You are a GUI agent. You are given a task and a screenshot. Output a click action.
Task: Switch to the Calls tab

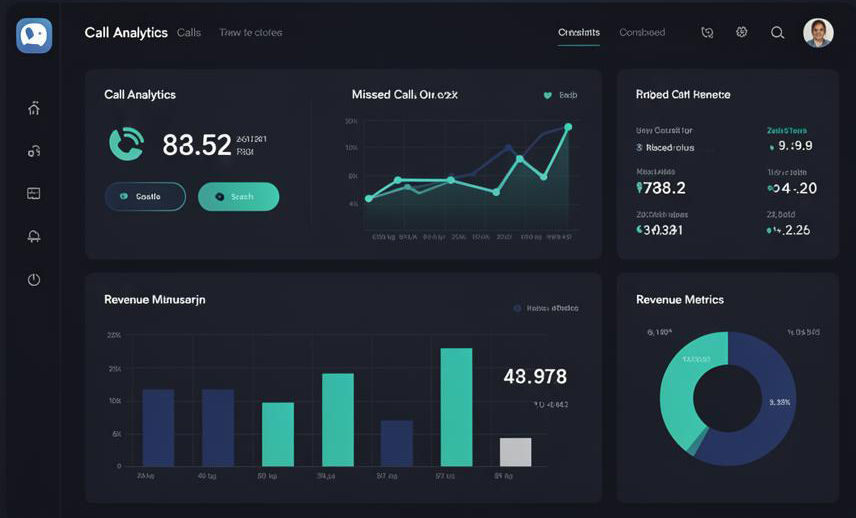coord(189,33)
